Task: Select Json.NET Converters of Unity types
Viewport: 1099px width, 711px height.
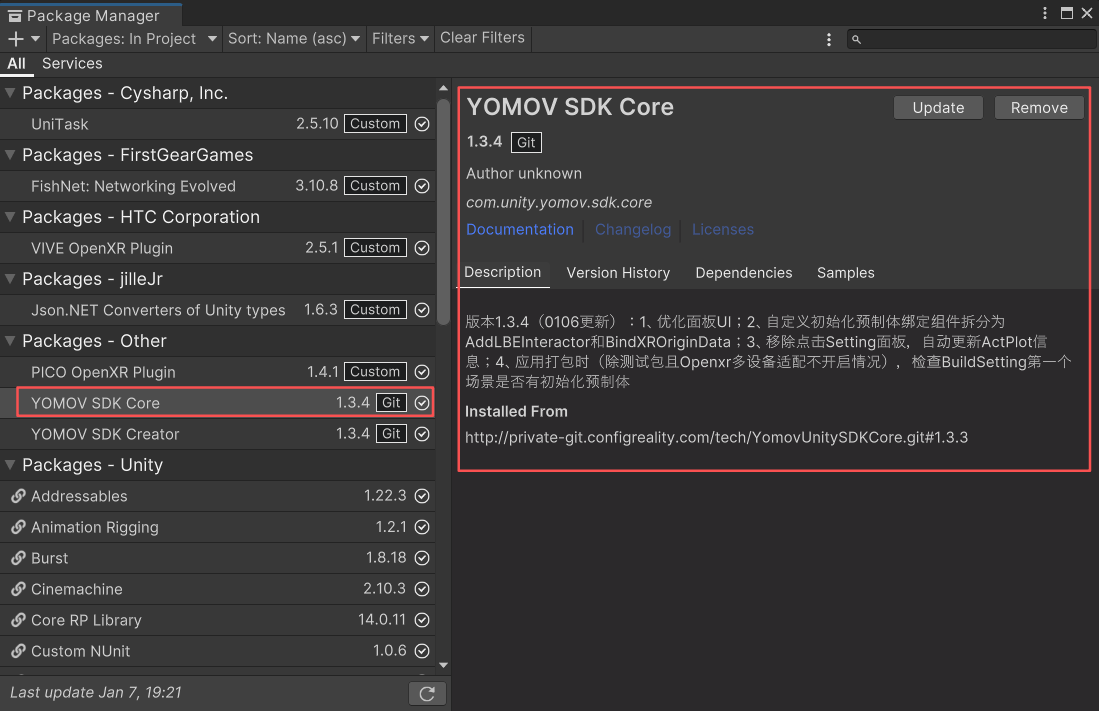Action: pyautogui.click(x=217, y=310)
